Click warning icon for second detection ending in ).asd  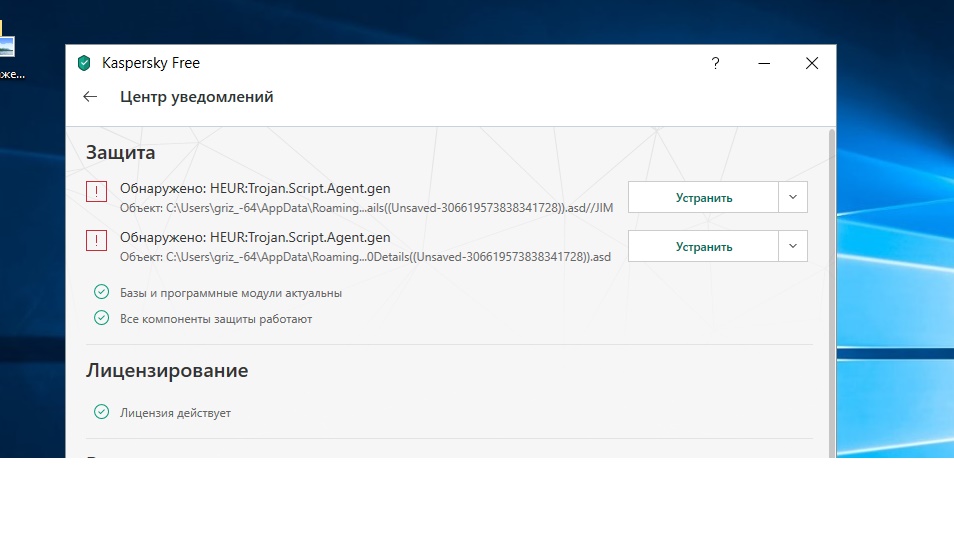[97, 240]
